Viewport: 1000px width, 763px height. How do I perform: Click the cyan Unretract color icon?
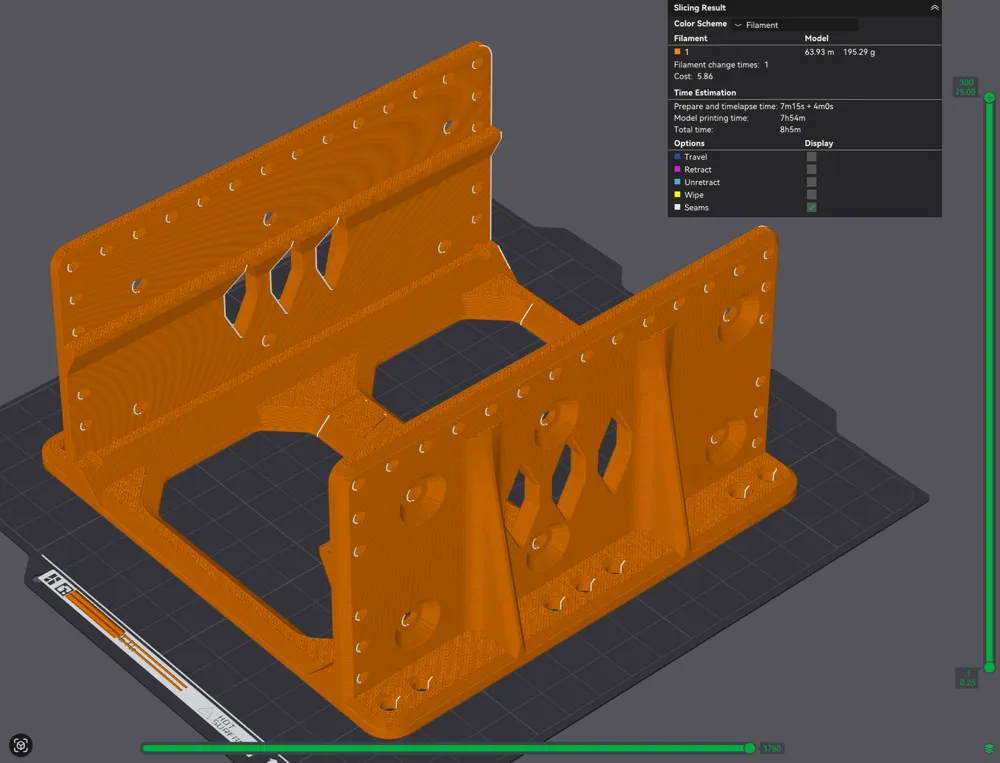(x=677, y=182)
